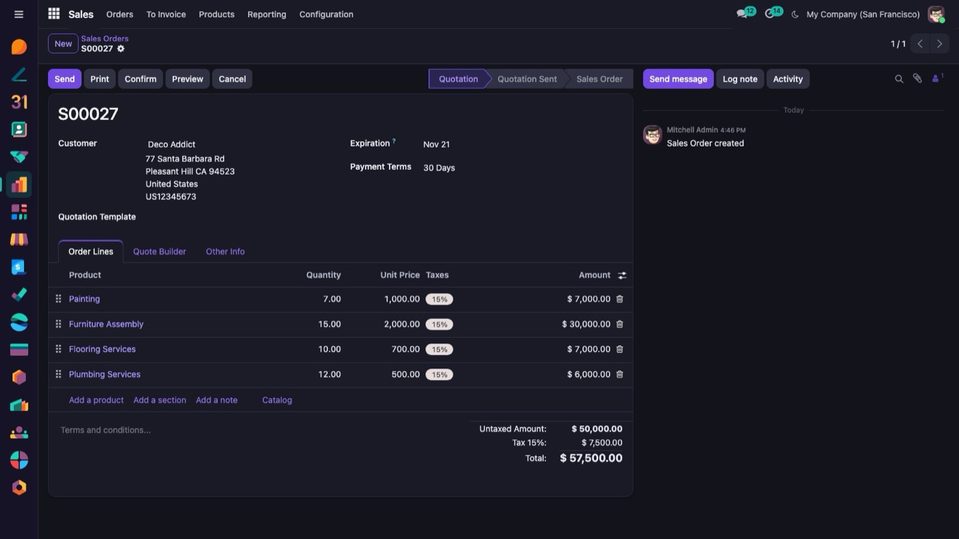This screenshot has height=539, width=959.
Task: Select the Order Lines tab
Action: point(91,251)
